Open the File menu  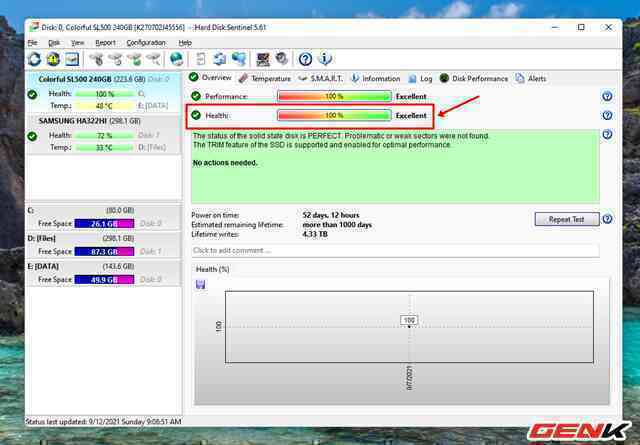coord(32,43)
